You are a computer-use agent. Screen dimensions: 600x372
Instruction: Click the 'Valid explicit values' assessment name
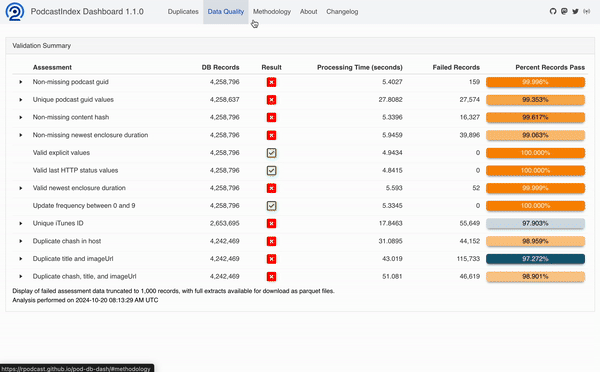[x=61, y=153]
